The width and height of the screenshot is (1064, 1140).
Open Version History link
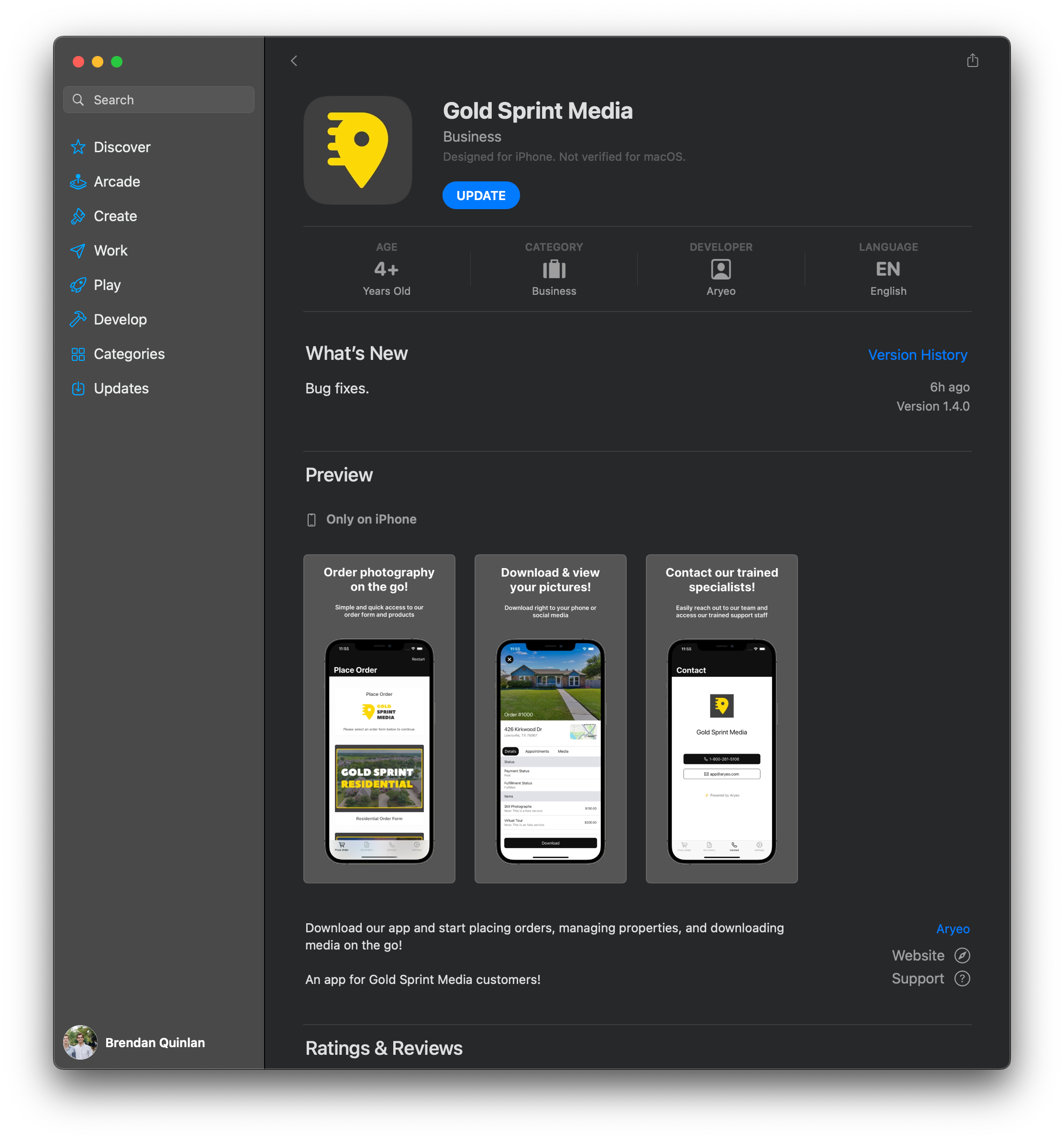(917, 355)
